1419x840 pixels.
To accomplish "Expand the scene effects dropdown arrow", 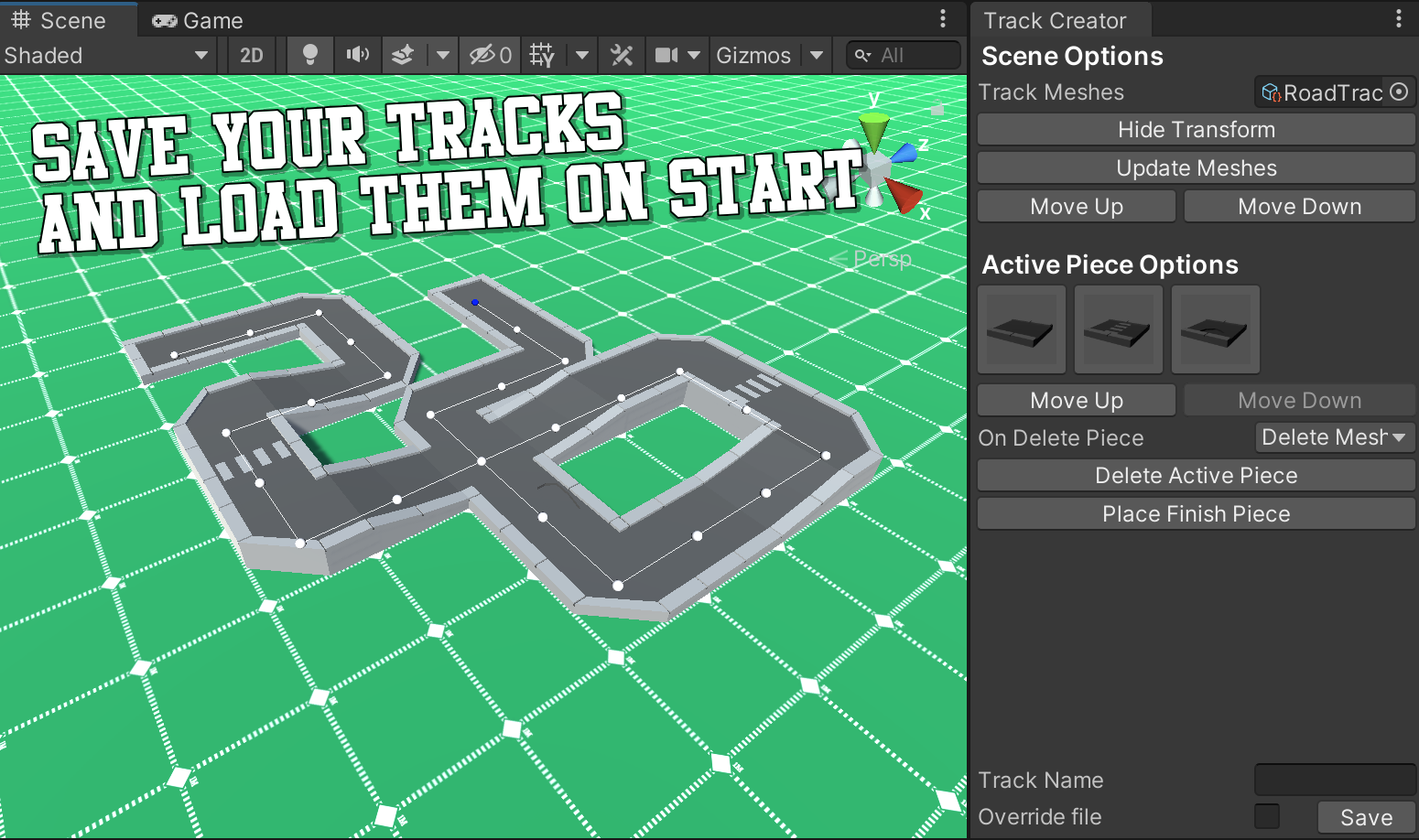I will [443, 56].
